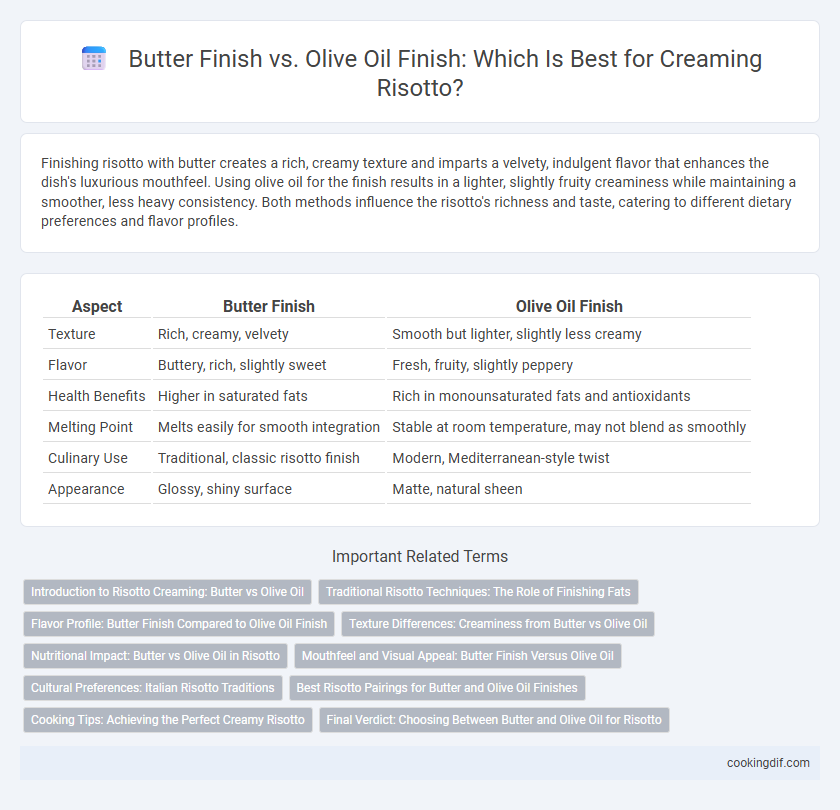Select 'Cultural Preferences: Italian Risotto Traditions' tag
This screenshot has width=840, height=810.
pyautogui.click(x=153, y=688)
